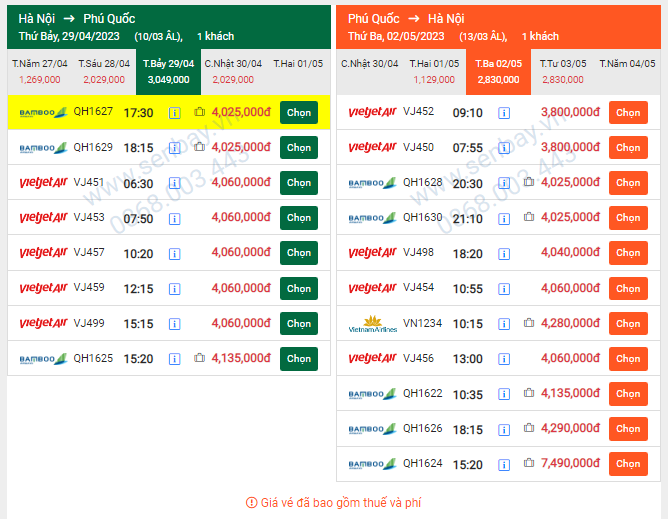Open info icon for flight QH1629
The width and height of the screenshot is (668, 519).
pos(174,148)
